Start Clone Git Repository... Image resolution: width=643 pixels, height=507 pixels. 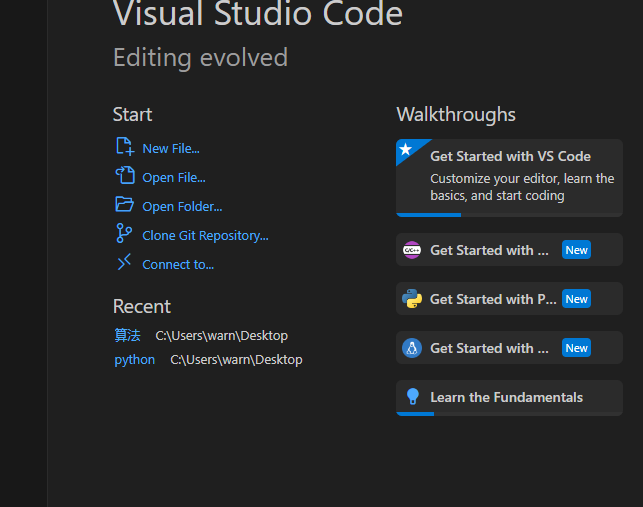(x=205, y=235)
